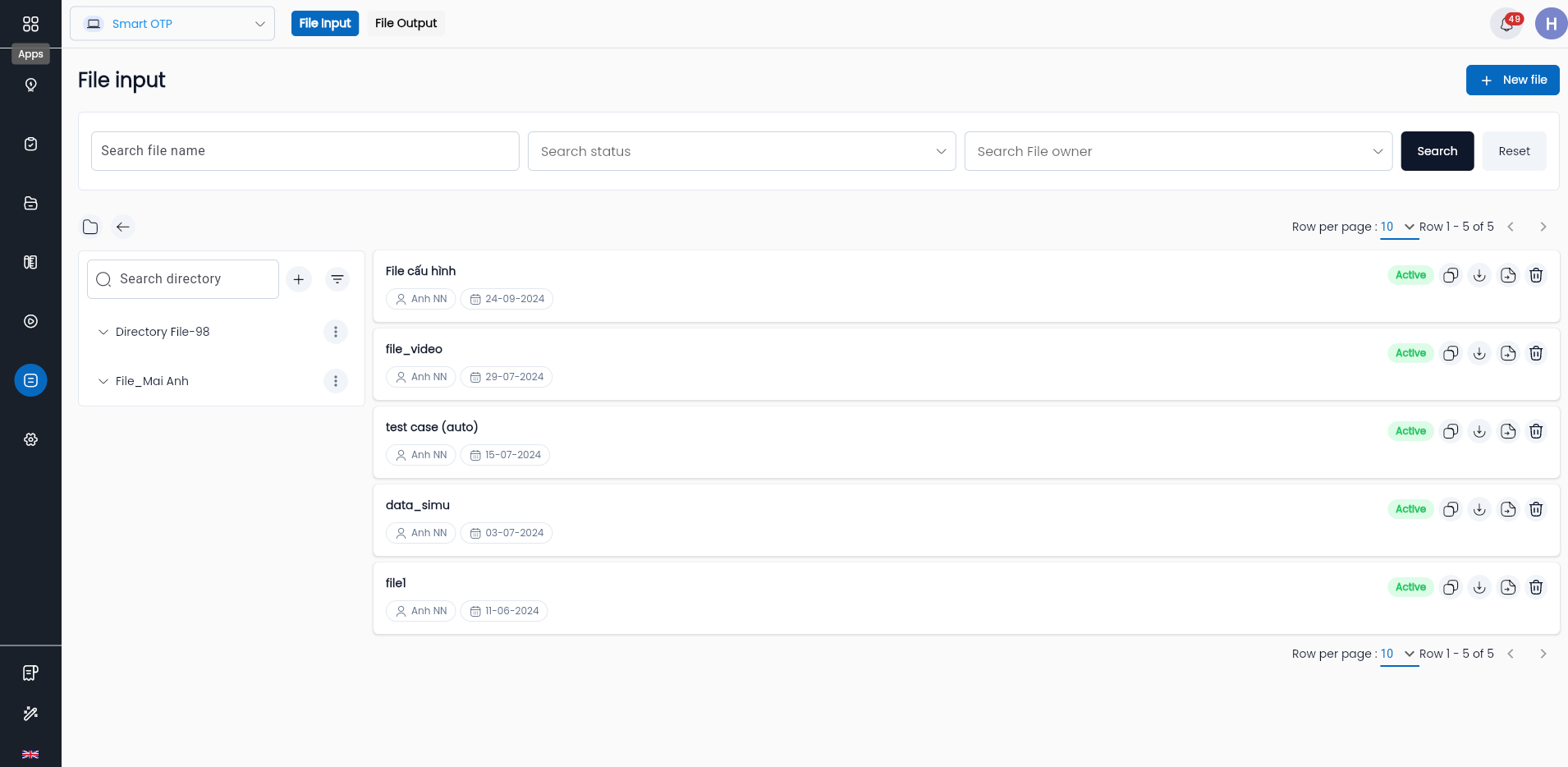Download the file_video file

click(x=1479, y=353)
